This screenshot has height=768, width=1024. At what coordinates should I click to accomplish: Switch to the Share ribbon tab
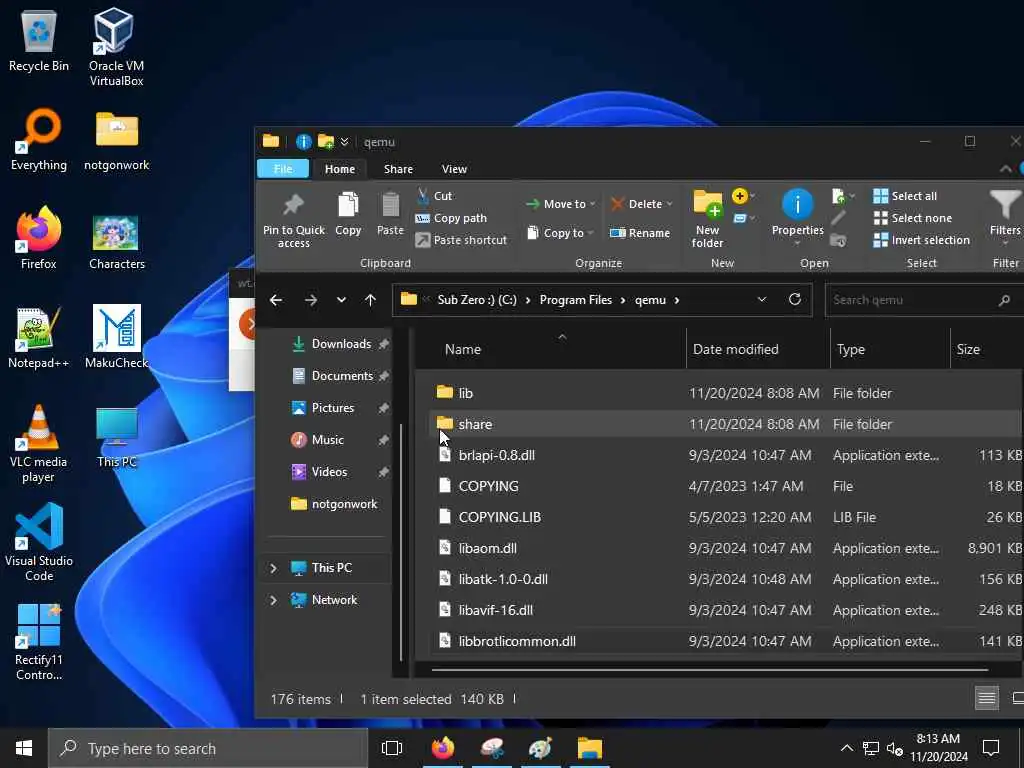click(x=398, y=168)
